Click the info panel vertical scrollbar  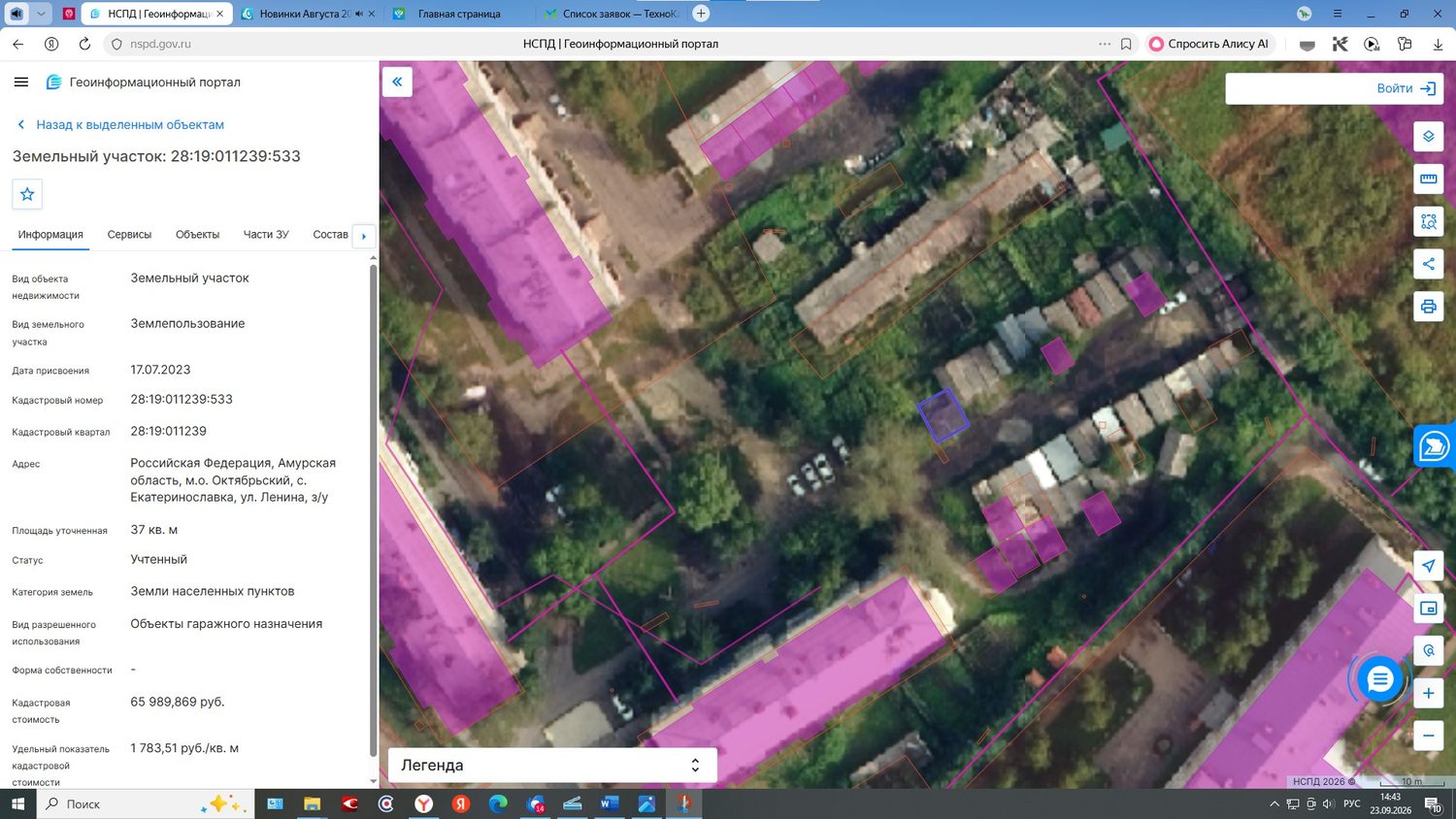click(x=374, y=509)
